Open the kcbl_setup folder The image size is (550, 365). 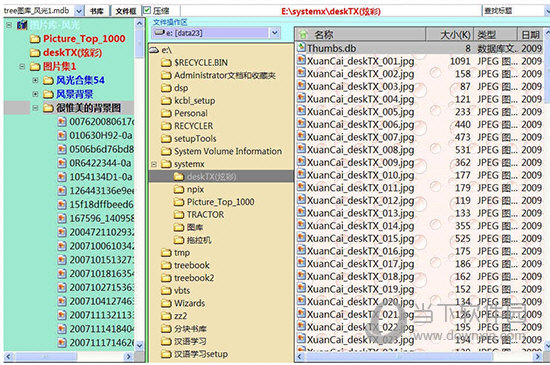195,101
